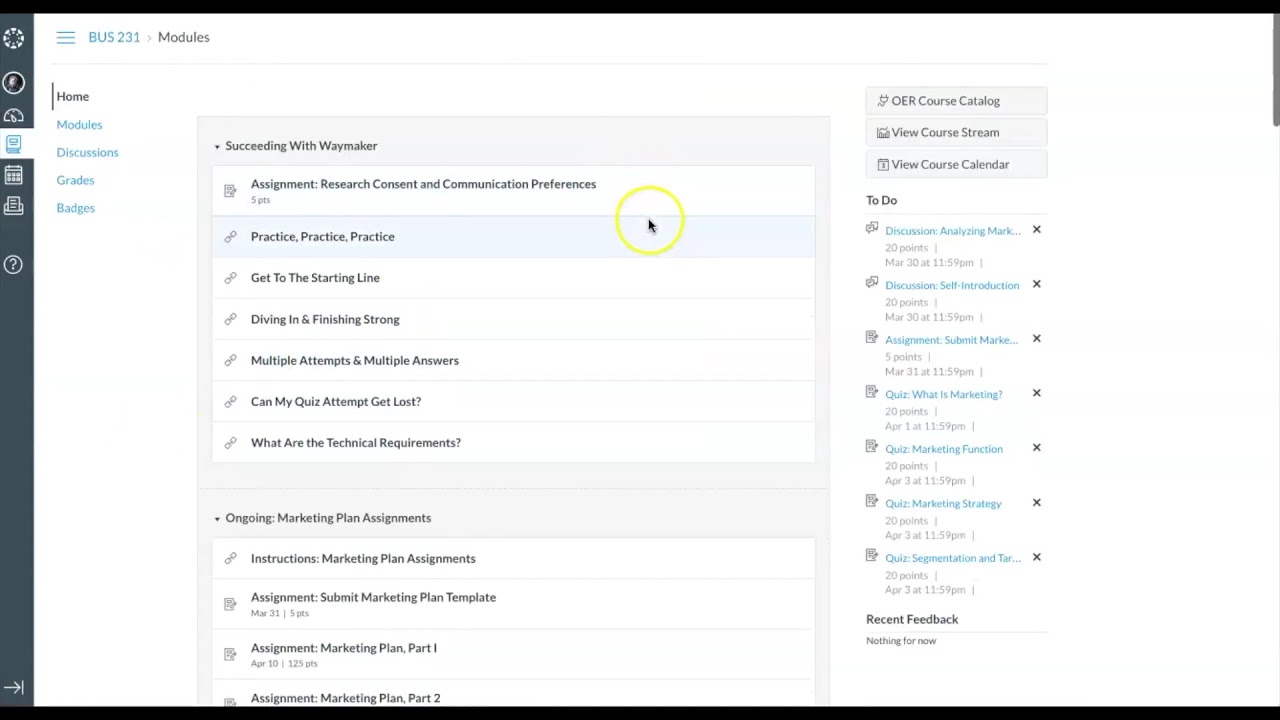This screenshot has height=720, width=1280.
Task: Open the Canvas Dashboard gauge icon
Action: pos(14,115)
